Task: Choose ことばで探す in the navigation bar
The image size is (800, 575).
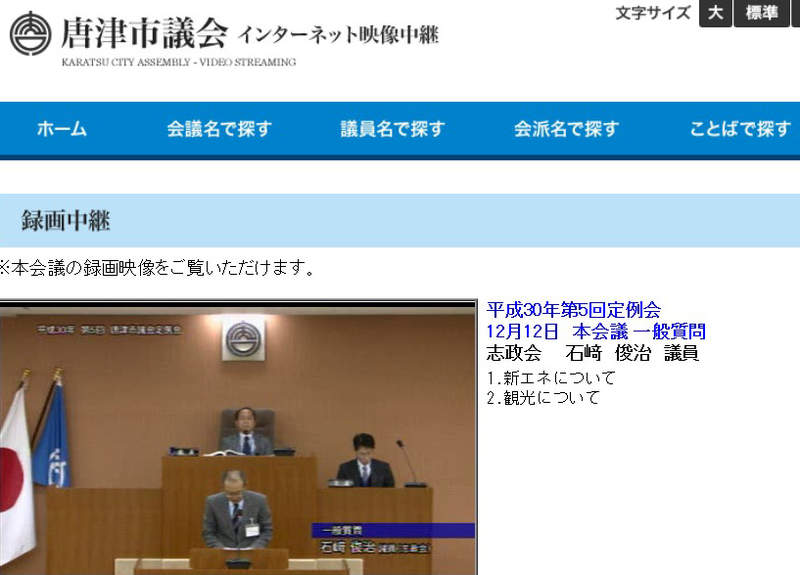Action: [739, 129]
